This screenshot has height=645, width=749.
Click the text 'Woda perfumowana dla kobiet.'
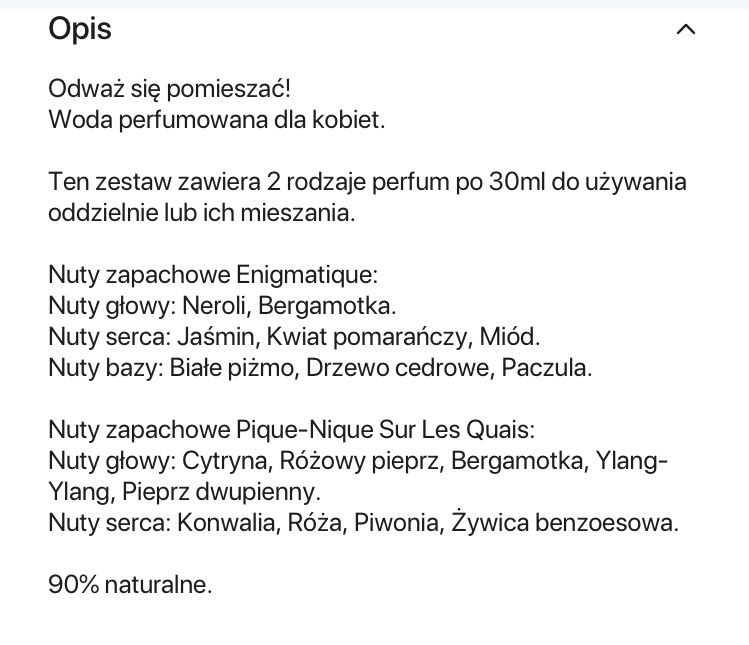tap(217, 120)
